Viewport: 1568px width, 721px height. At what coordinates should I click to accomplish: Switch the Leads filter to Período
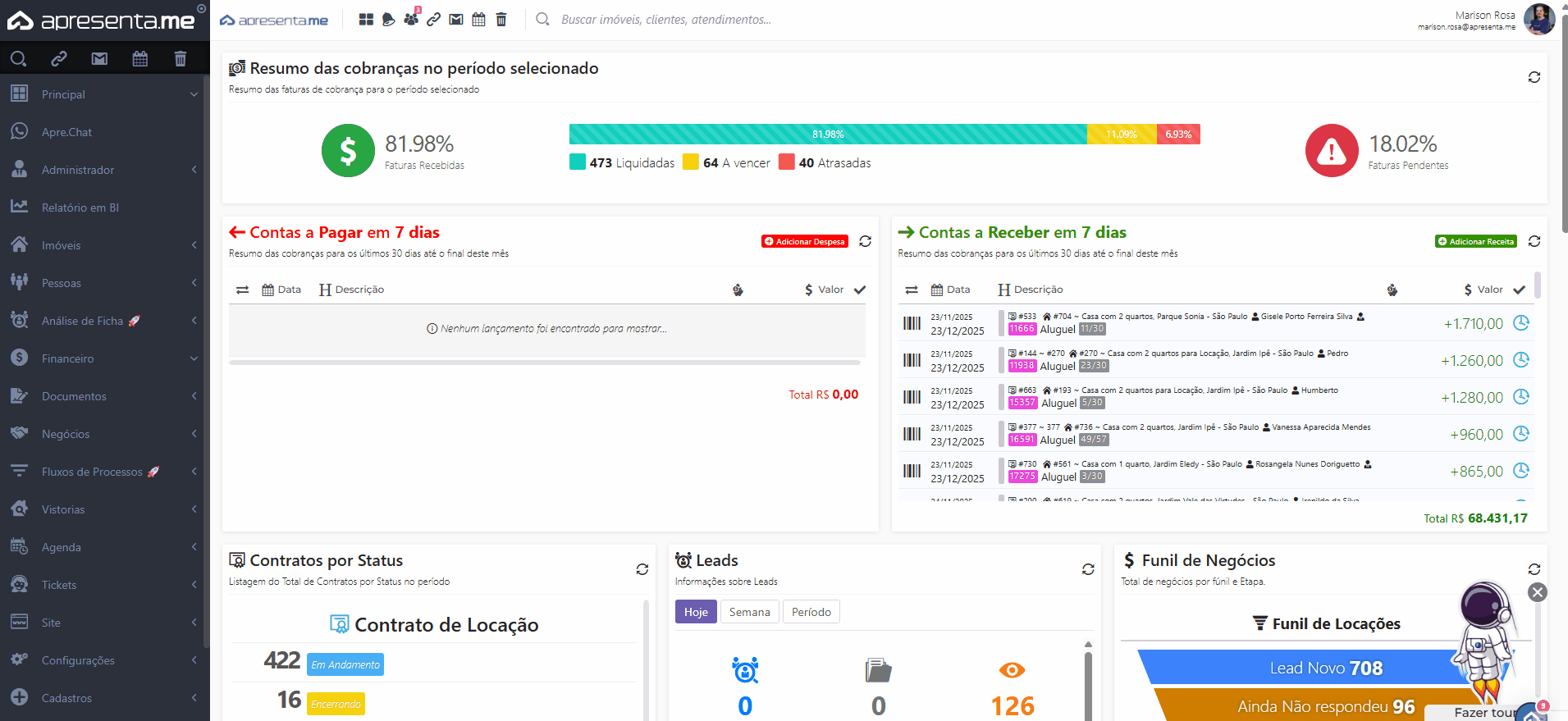(x=811, y=612)
